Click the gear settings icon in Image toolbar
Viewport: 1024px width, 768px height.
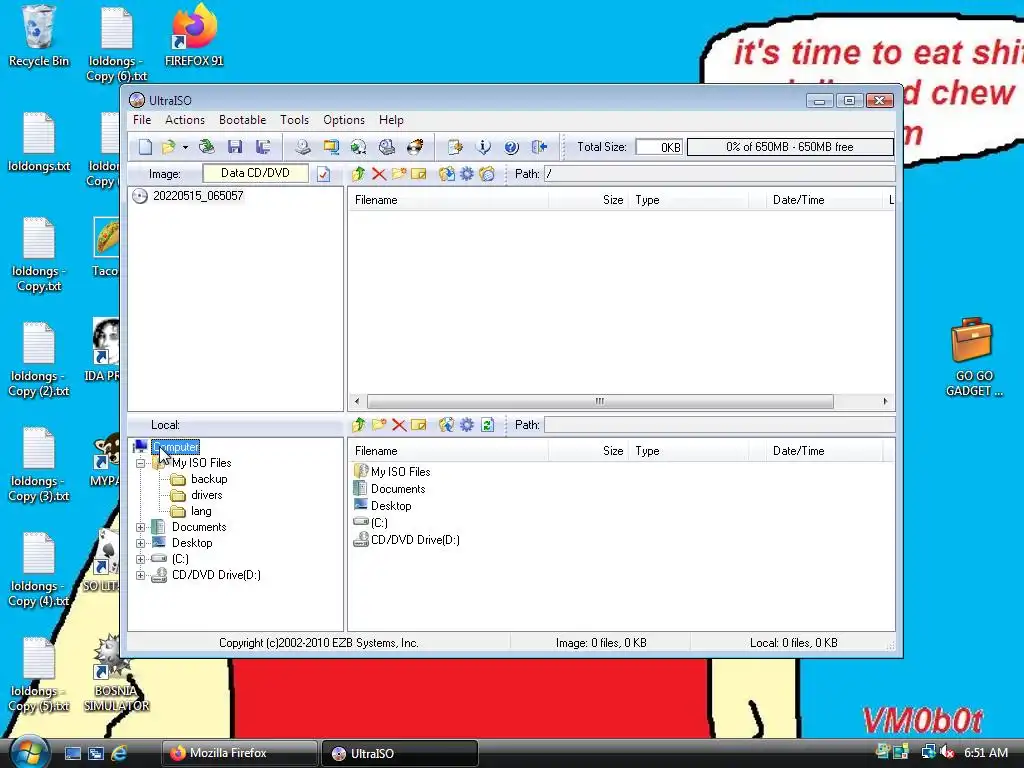467,174
